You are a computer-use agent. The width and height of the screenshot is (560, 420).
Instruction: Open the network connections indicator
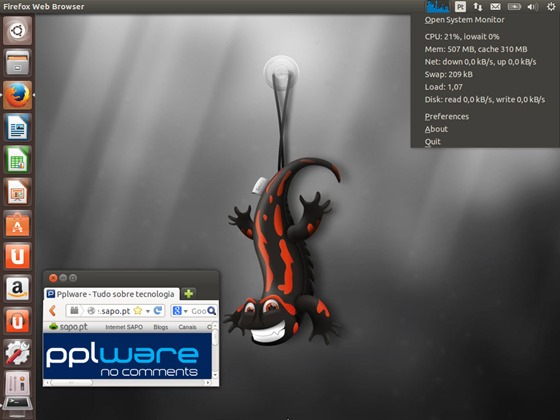click(478, 6)
